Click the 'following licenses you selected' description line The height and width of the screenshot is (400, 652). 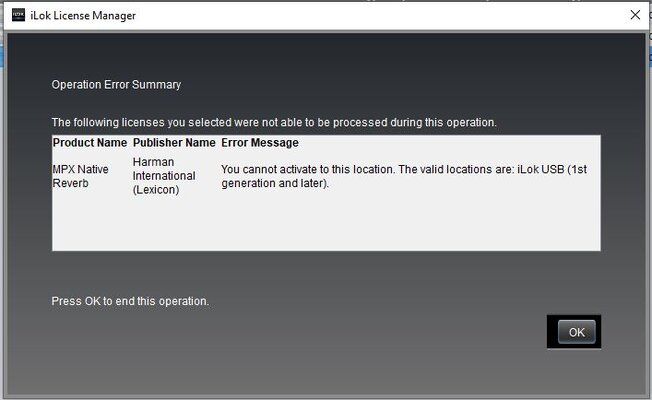(274, 123)
